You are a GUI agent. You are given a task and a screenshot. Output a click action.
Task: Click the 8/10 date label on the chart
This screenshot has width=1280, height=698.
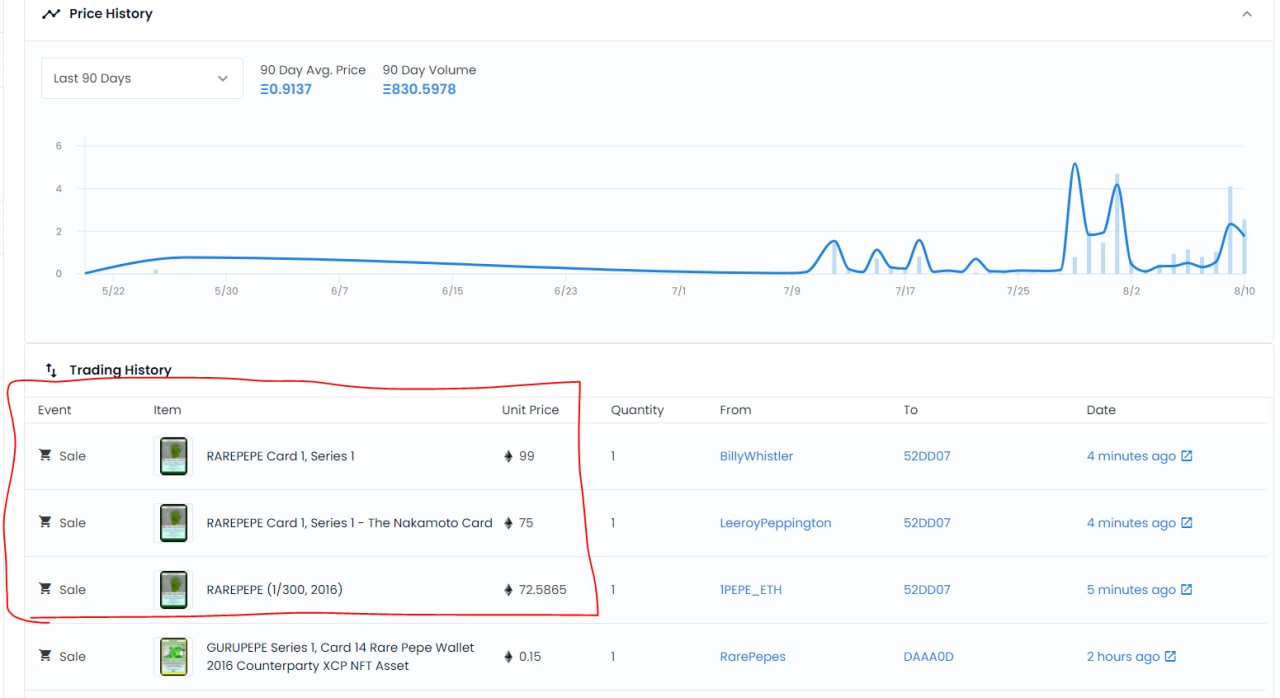(x=1244, y=291)
